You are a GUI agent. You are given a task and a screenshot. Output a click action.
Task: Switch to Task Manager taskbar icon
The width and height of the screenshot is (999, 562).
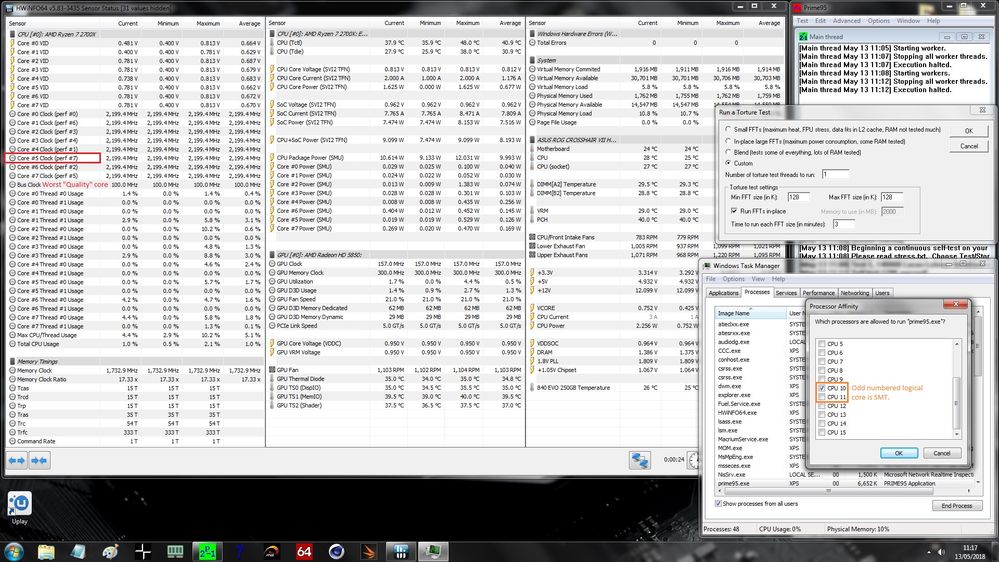coord(433,552)
